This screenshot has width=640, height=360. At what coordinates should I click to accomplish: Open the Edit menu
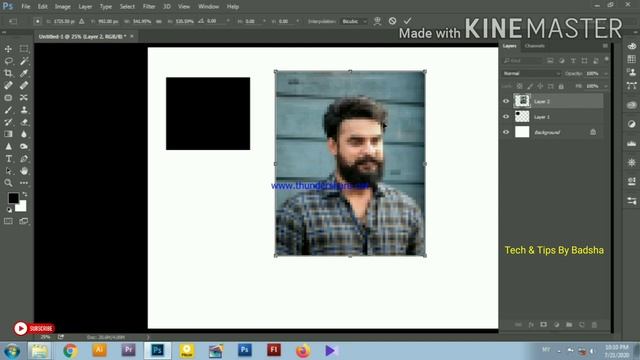42,7
